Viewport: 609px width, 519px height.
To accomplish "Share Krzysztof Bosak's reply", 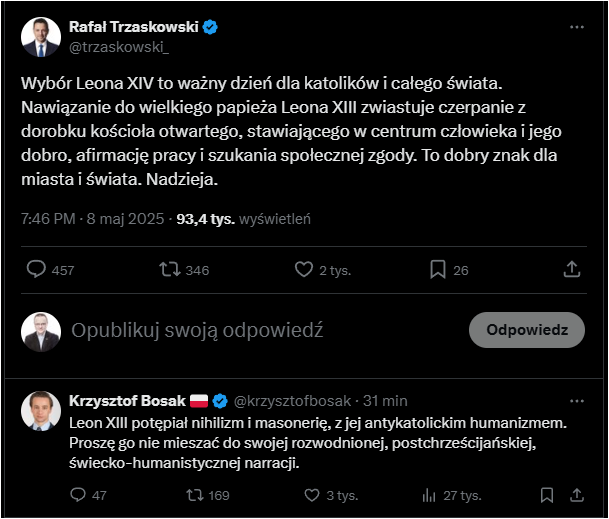I will click(577, 495).
